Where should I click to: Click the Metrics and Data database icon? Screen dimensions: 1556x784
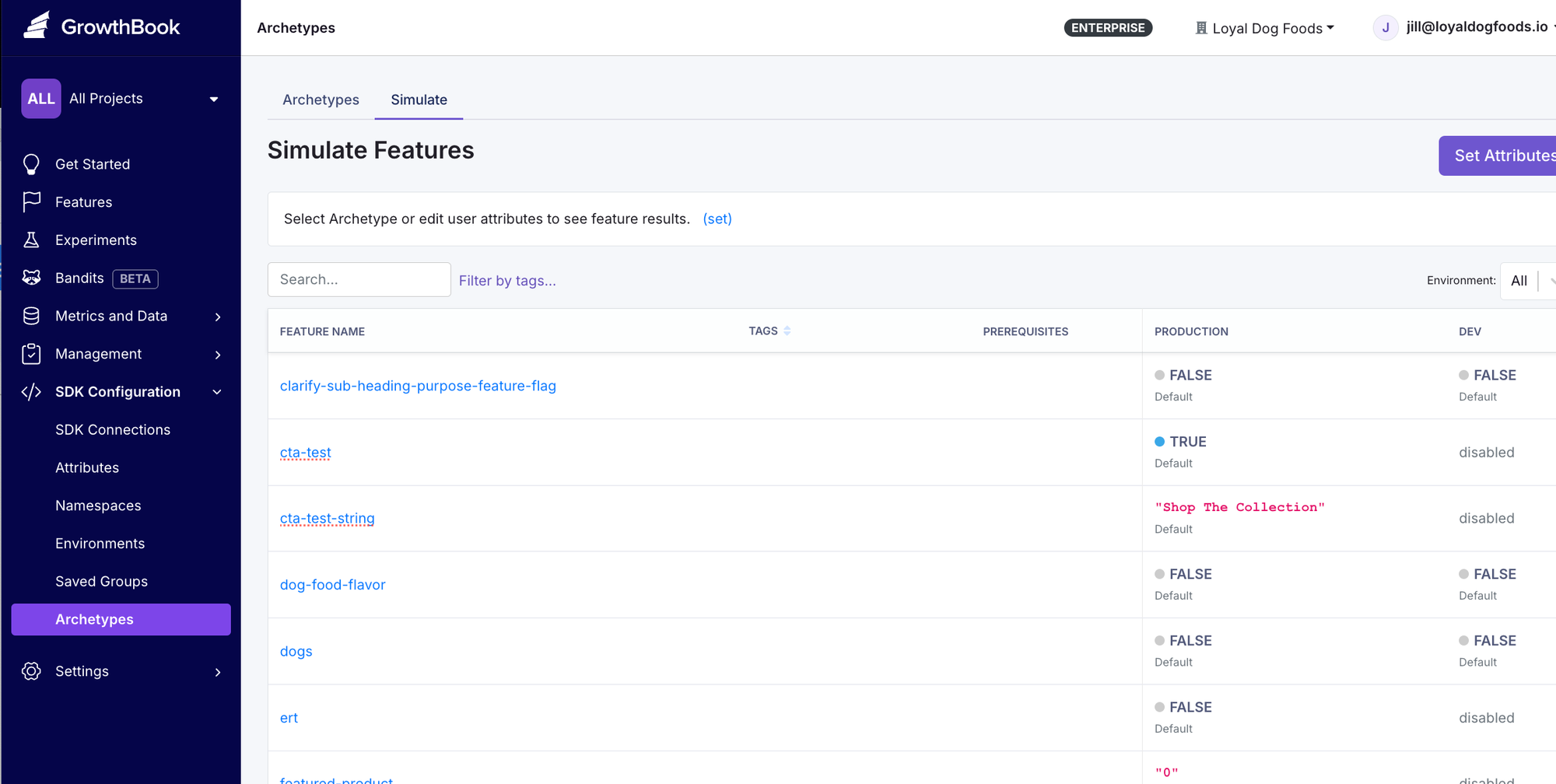pos(31,316)
